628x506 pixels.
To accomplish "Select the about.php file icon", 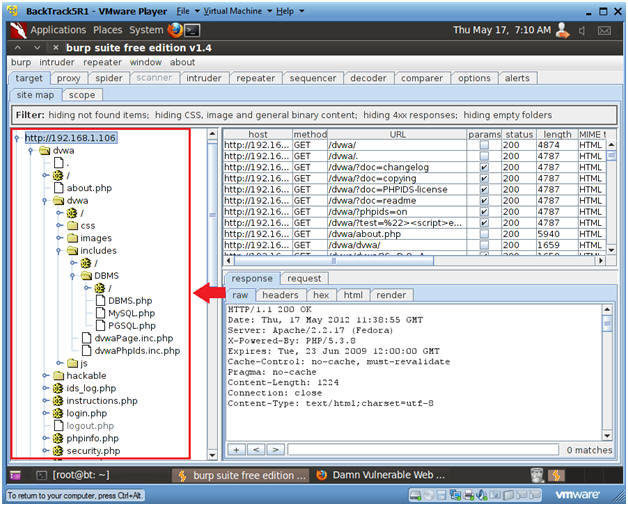I will click(x=59, y=188).
